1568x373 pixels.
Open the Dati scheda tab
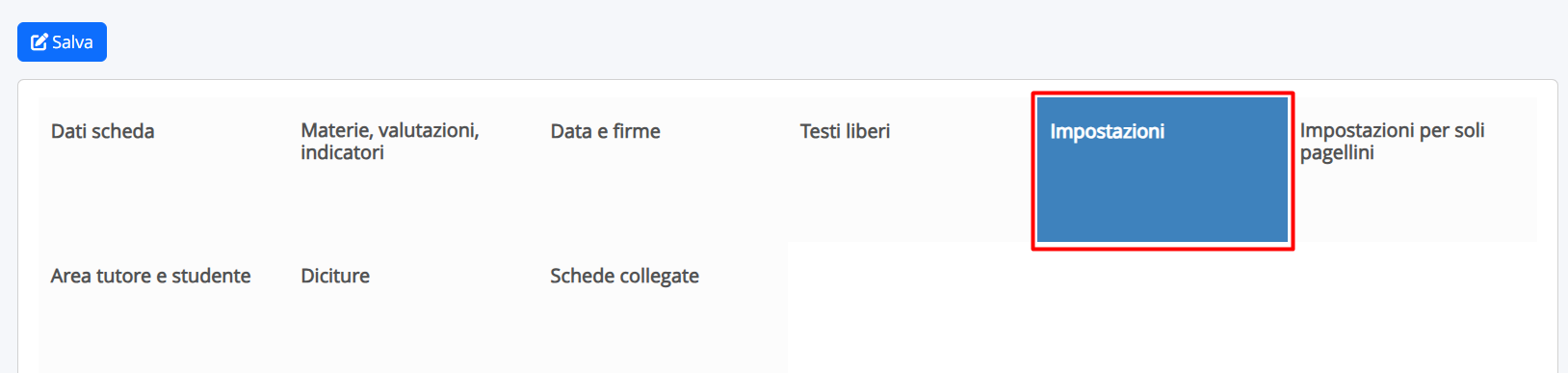[x=163, y=169]
